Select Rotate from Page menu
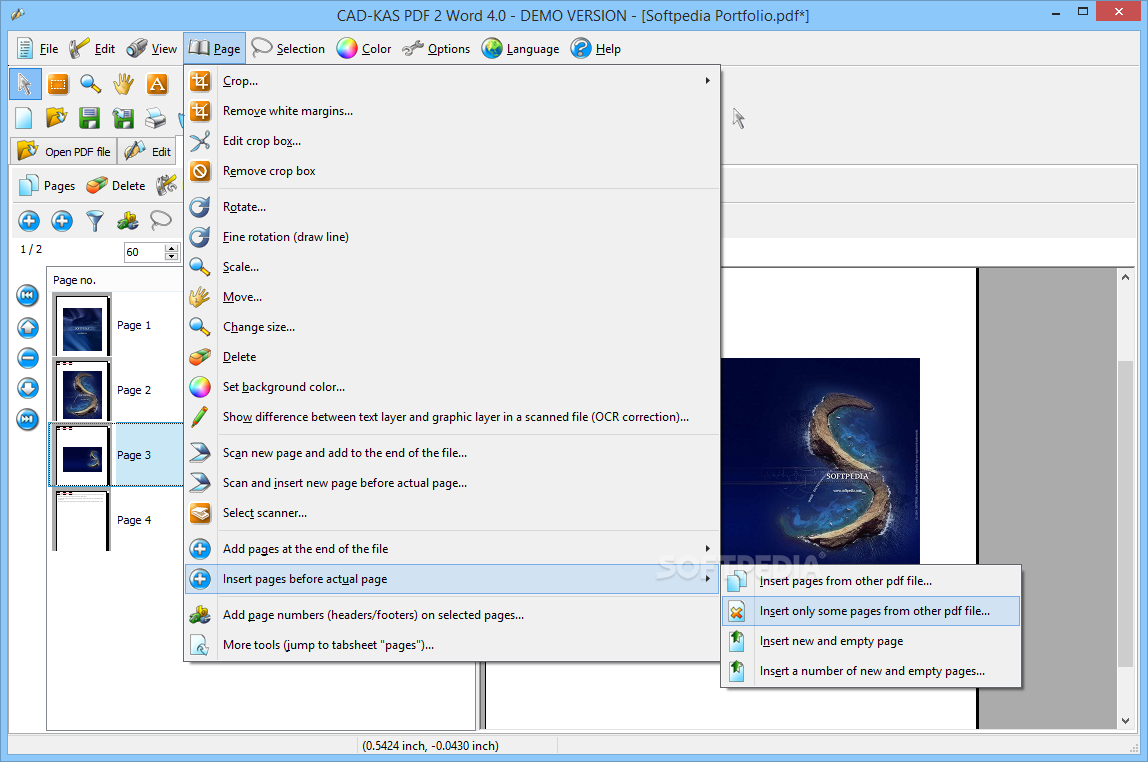The image size is (1148, 762). click(x=452, y=207)
